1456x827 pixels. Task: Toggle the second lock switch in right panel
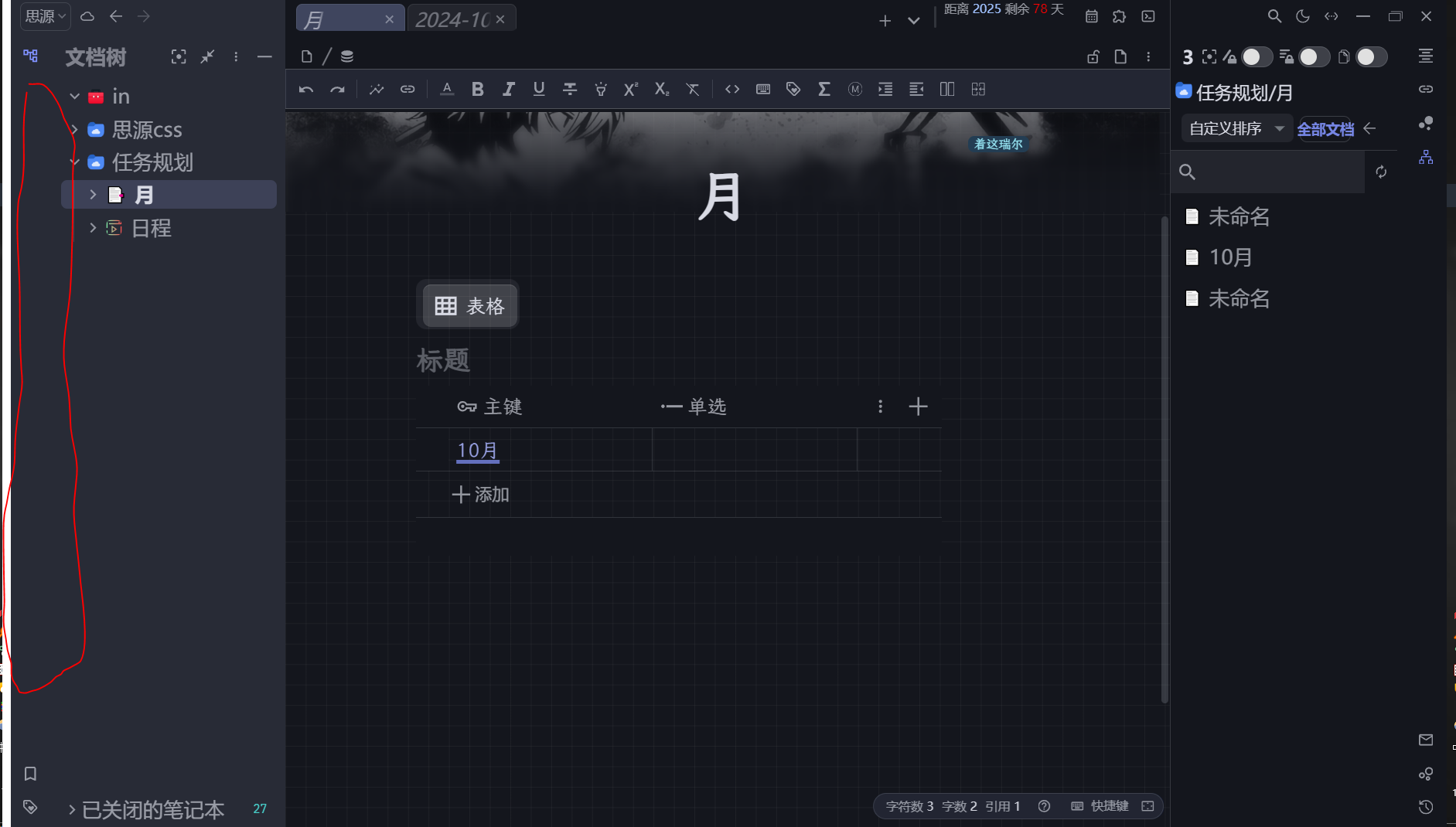coord(1314,57)
